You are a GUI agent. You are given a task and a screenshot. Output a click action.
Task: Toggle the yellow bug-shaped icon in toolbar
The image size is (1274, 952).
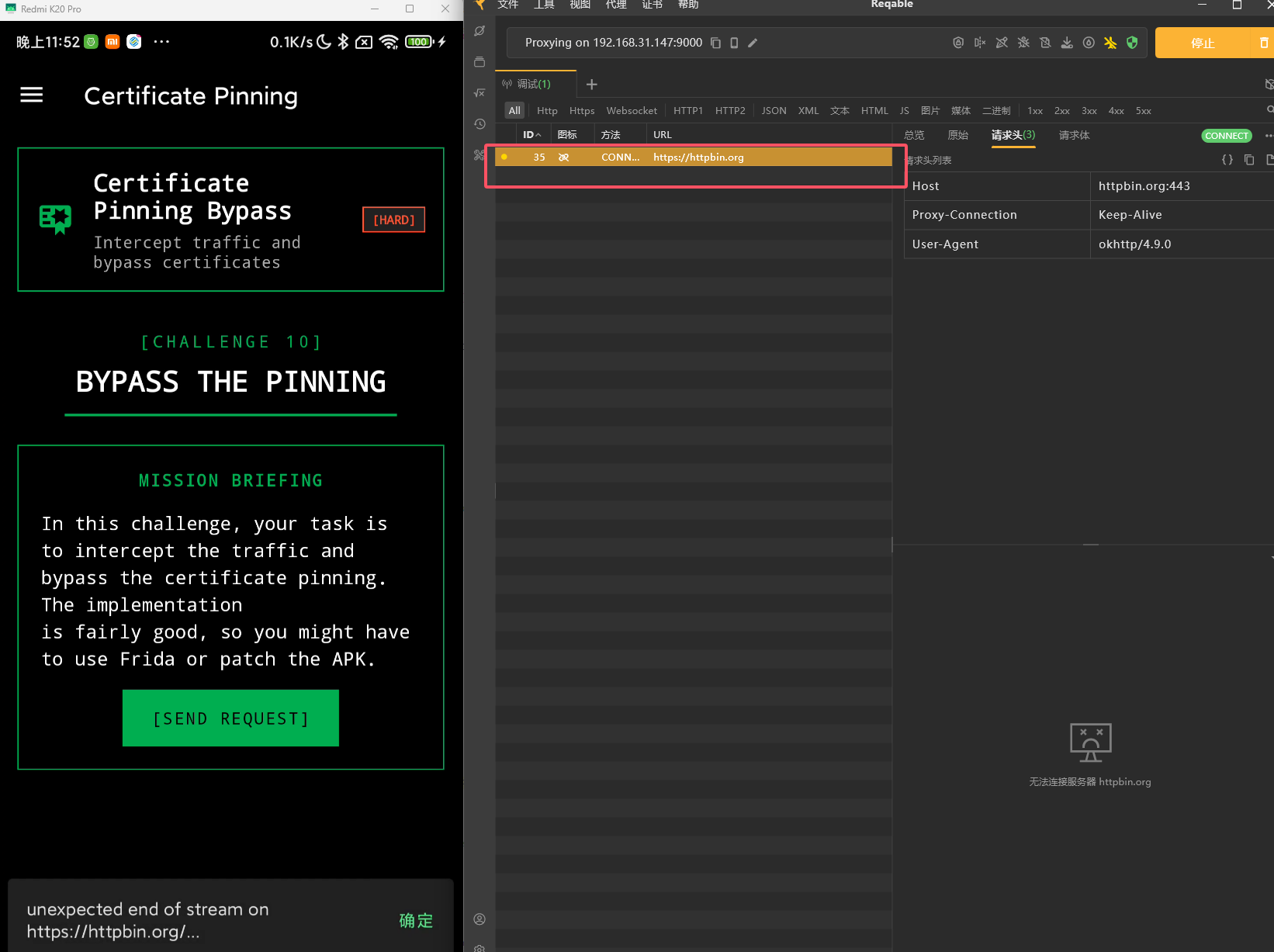click(1110, 43)
